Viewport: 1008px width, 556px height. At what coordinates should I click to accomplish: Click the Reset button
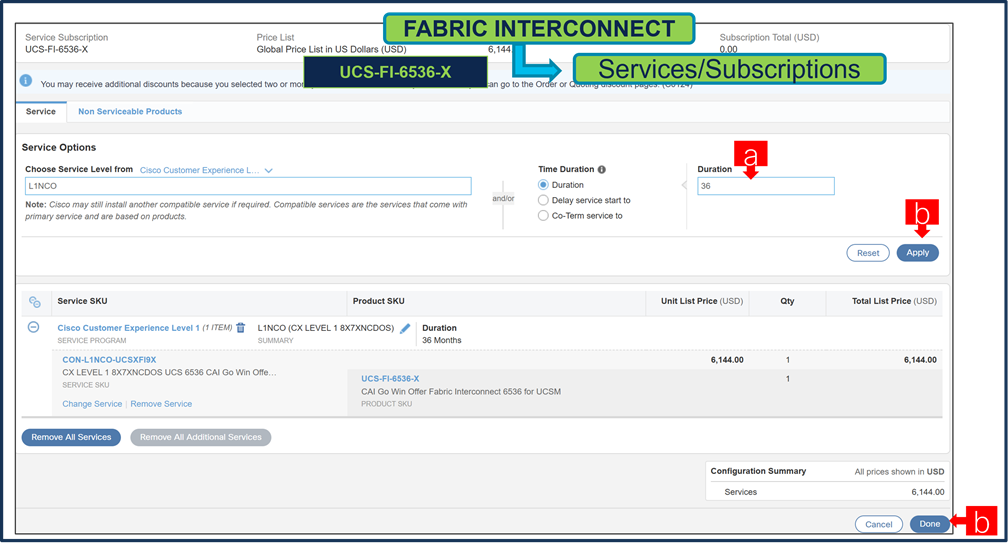(868, 253)
